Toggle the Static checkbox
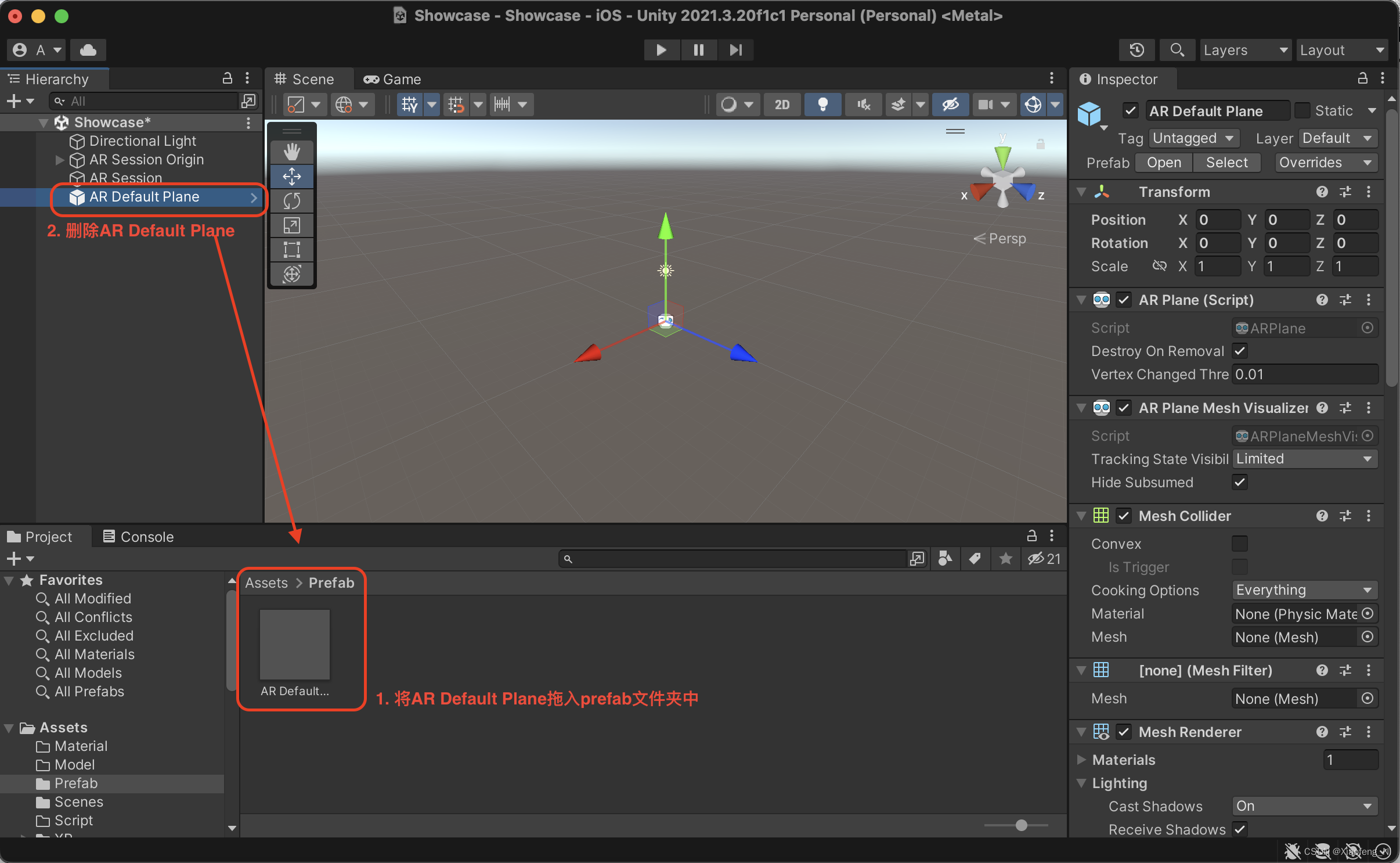Screen dimensions: 1400x863 click(x=1302, y=110)
